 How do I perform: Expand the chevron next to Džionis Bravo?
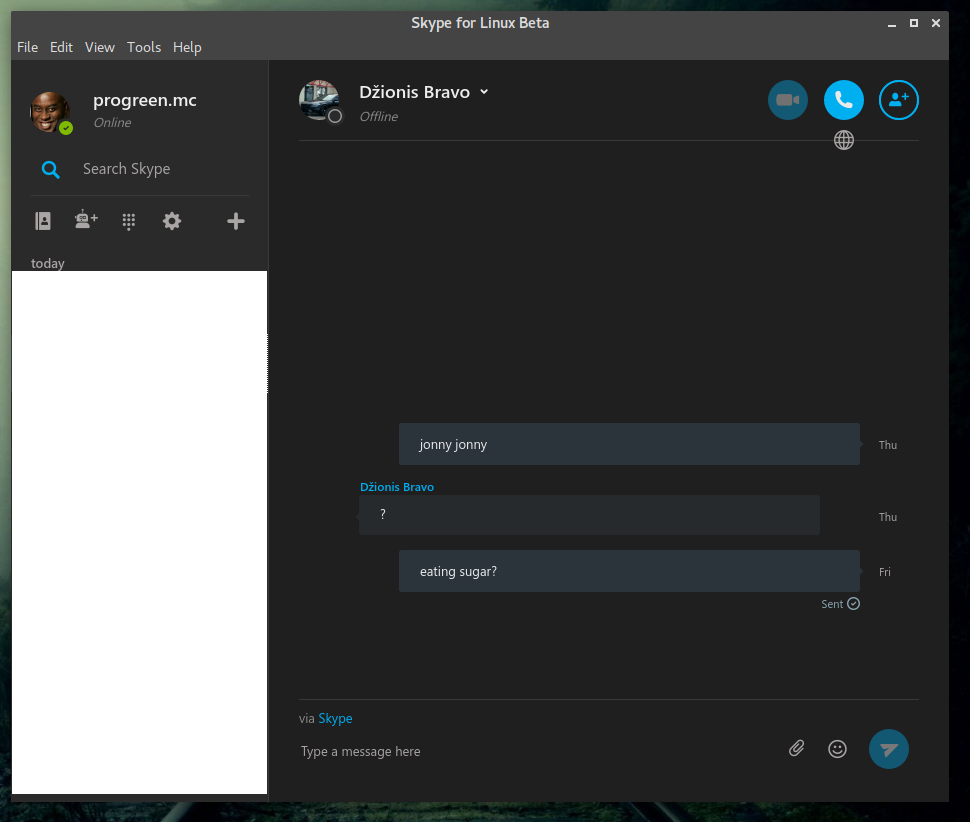click(484, 92)
